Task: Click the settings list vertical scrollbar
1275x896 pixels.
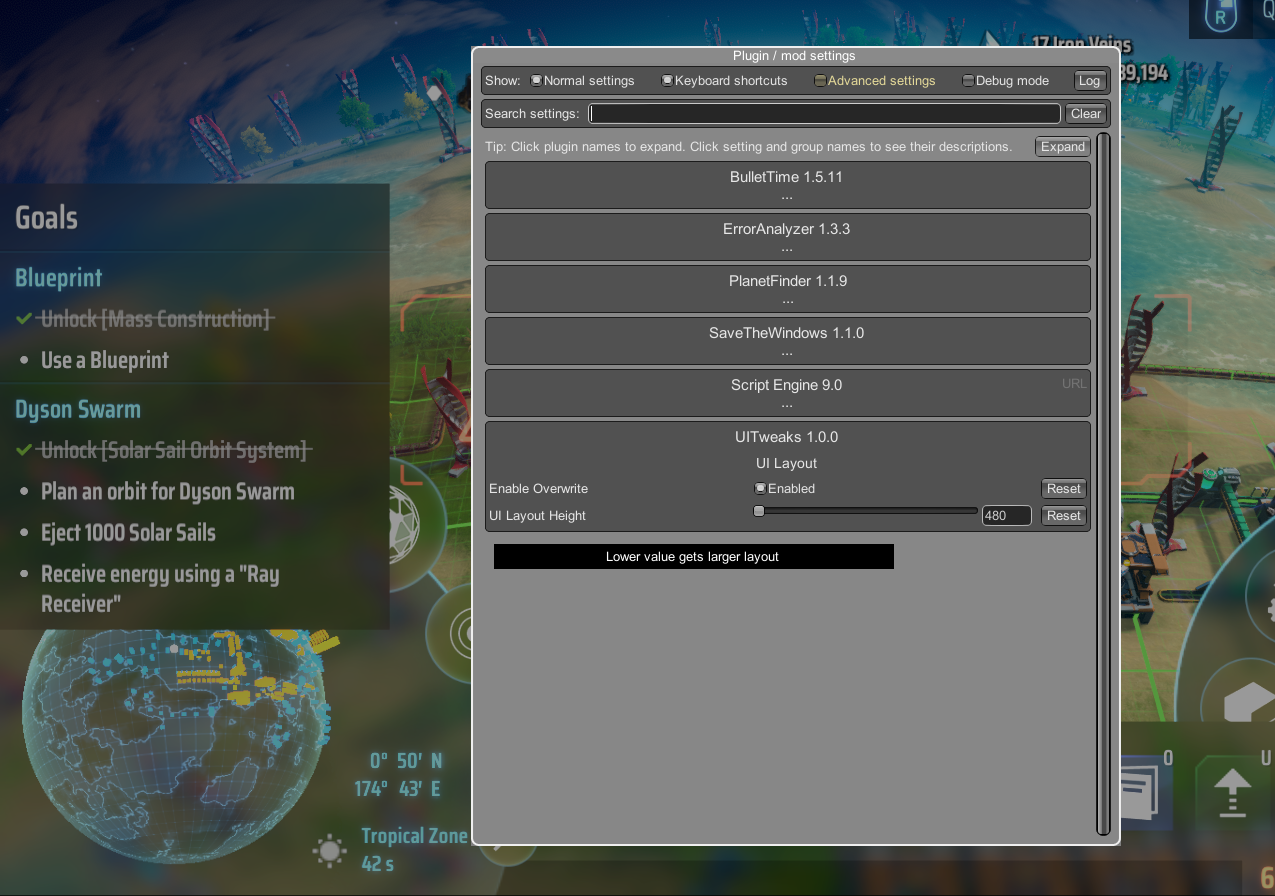Action: (x=1103, y=483)
